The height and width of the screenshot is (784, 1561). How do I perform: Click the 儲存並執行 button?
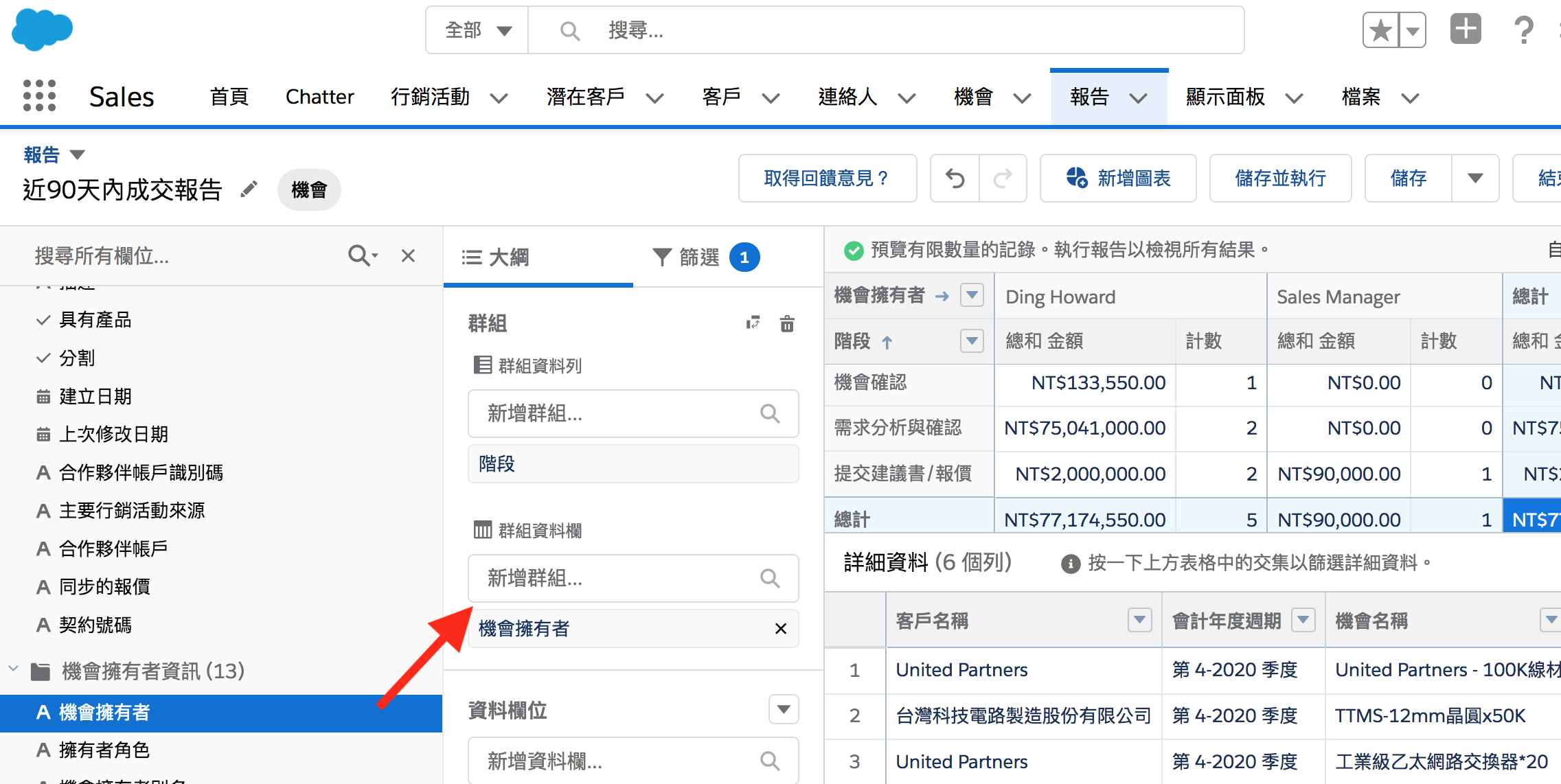click(1280, 178)
